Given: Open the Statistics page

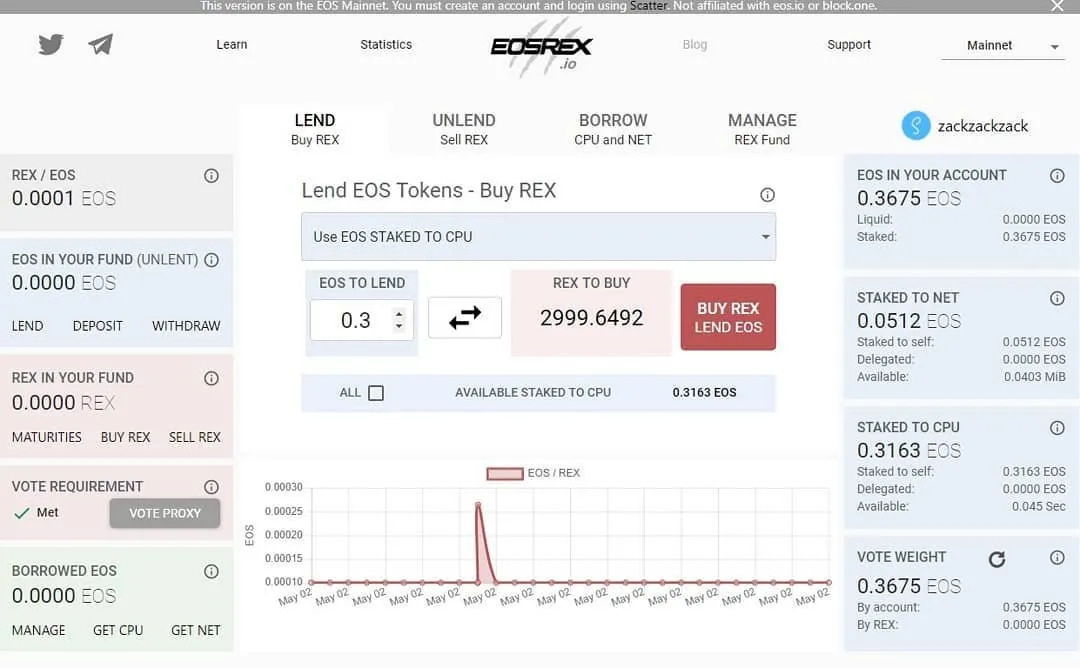Looking at the screenshot, I should click(386, 45).
